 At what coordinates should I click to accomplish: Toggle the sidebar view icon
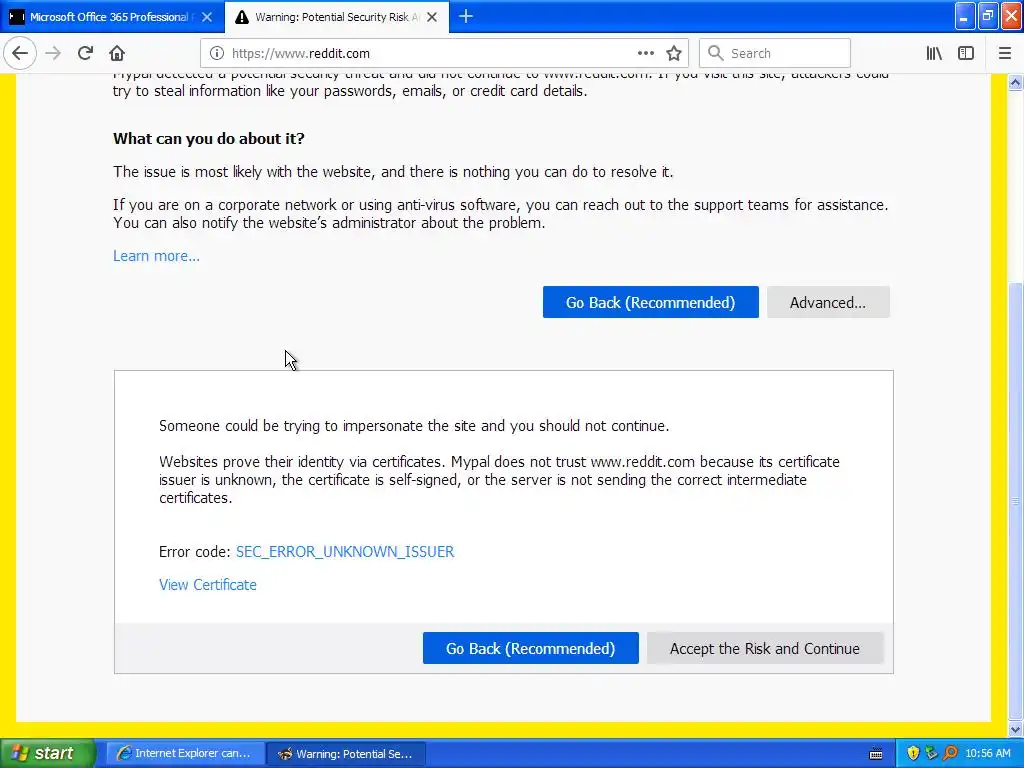pos(966,54)
